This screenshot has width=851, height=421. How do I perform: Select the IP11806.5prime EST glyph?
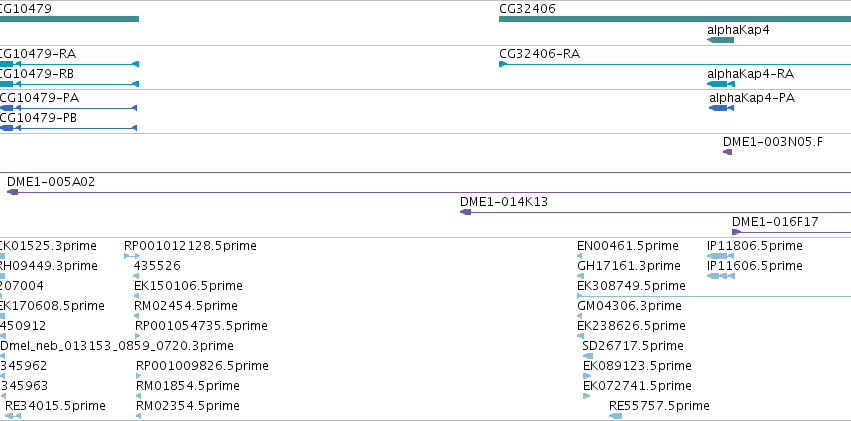point(717,256)
